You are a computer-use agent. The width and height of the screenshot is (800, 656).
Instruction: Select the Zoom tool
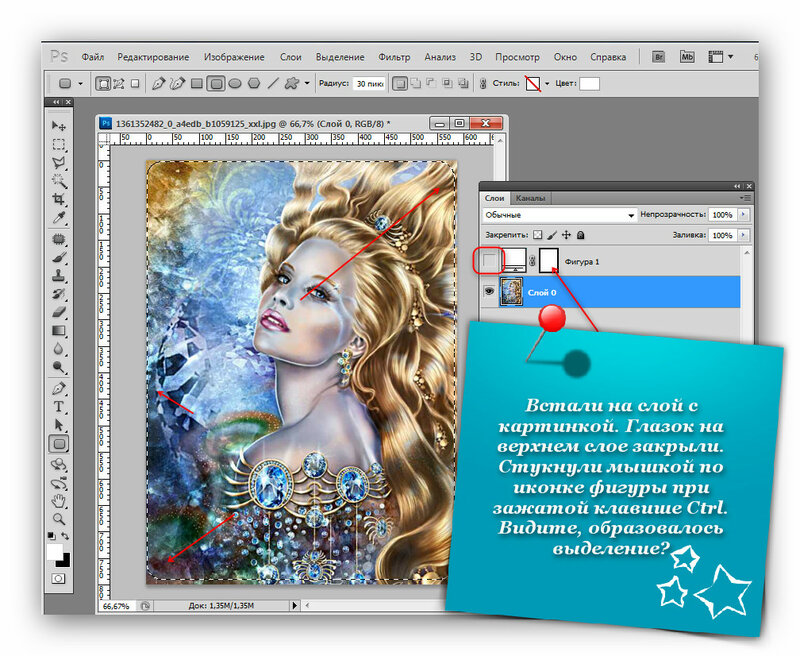[59, 519]
